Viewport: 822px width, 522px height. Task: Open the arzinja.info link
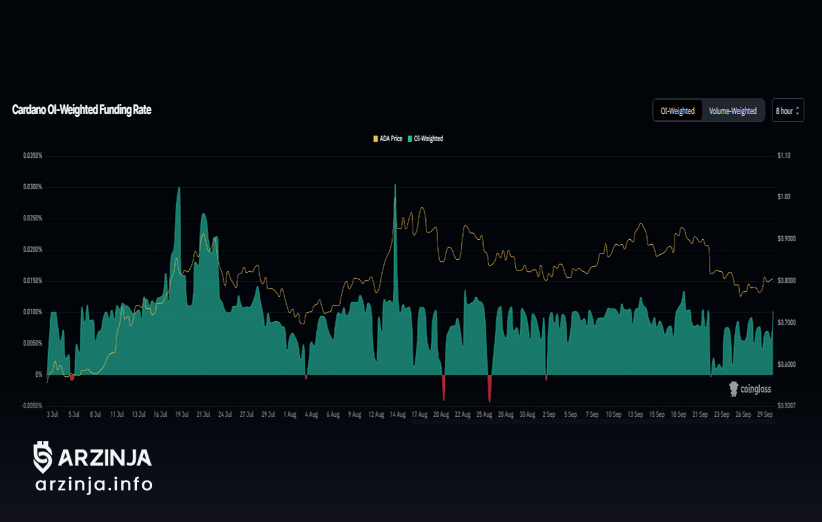coord(93,485)
